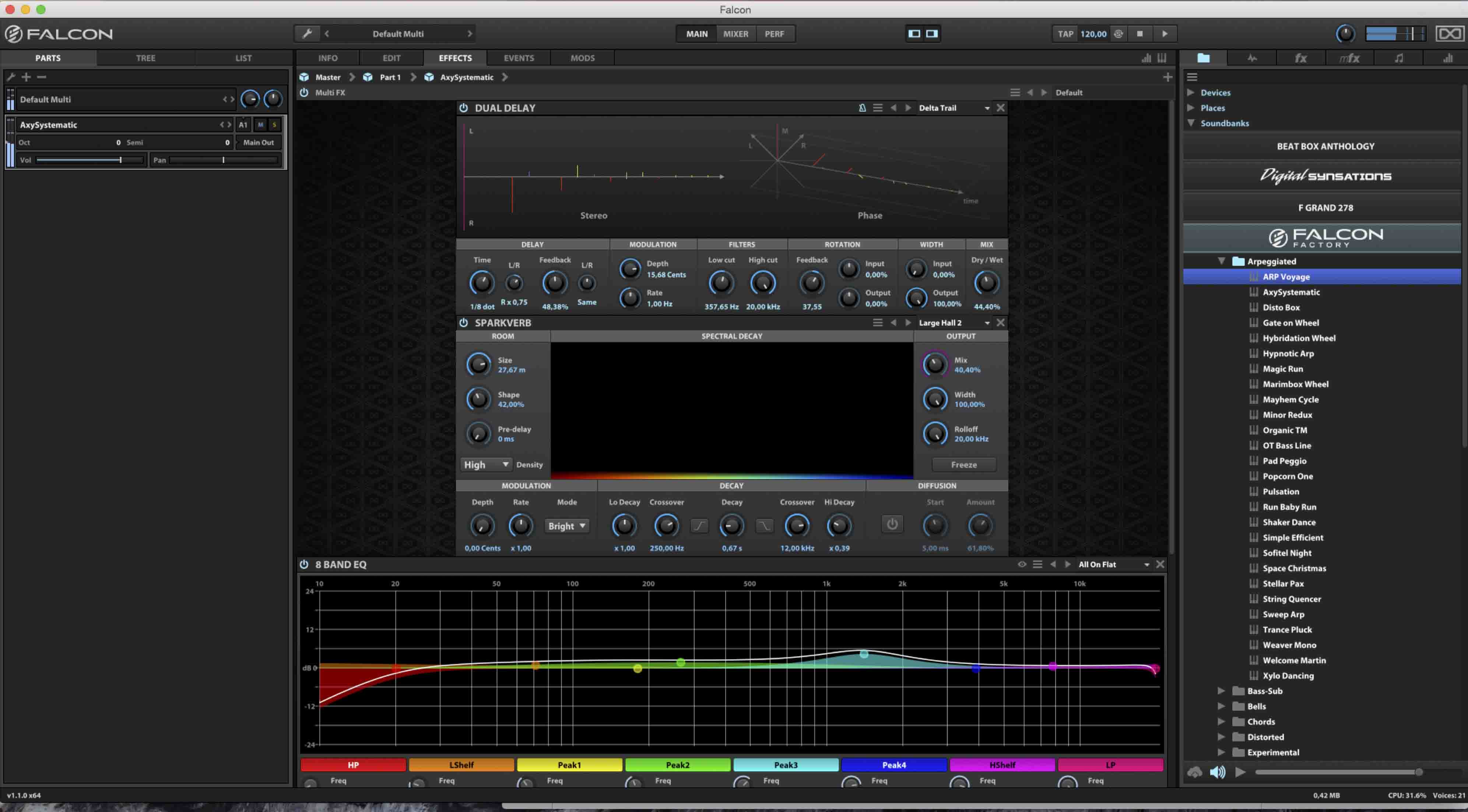Open browser hamburger menu icon
This screenshot has height=812, width=1468.
(x=1192, y=77)
